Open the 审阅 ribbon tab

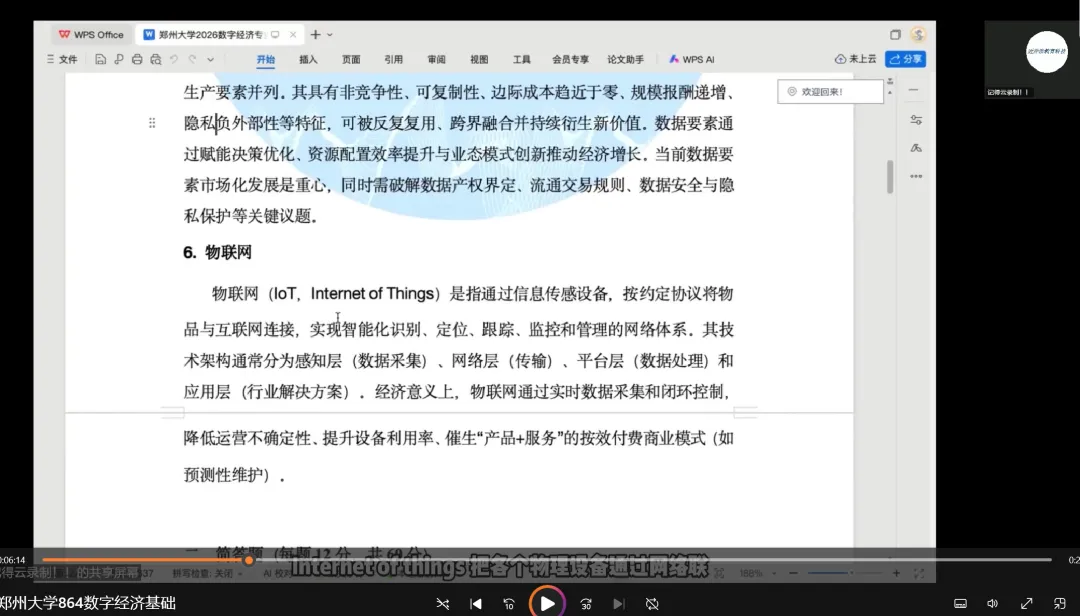pyautogui.click(x=437, y=59)
